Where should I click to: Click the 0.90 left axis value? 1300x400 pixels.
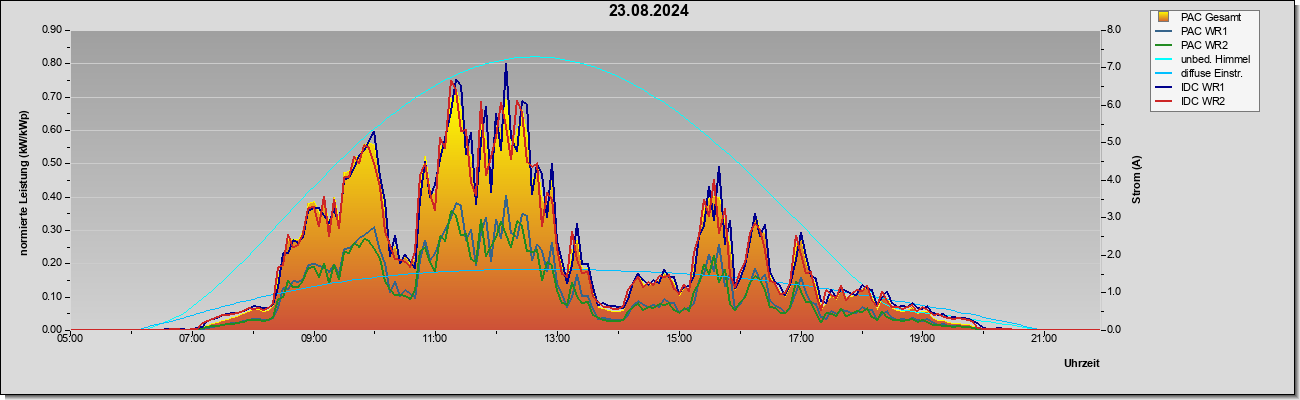[x=51, y=30]
